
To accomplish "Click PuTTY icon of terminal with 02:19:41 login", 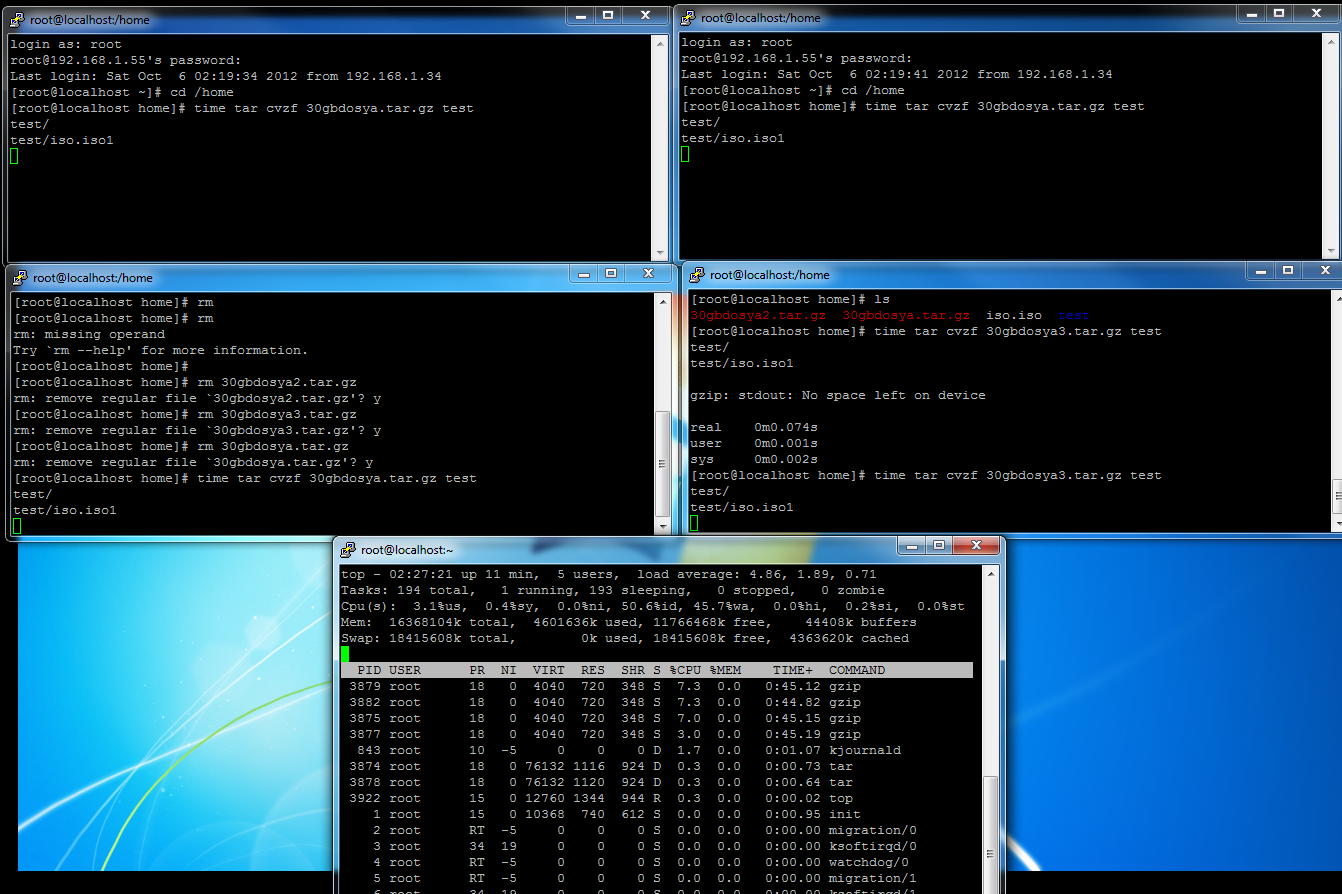I will [688, 18].
